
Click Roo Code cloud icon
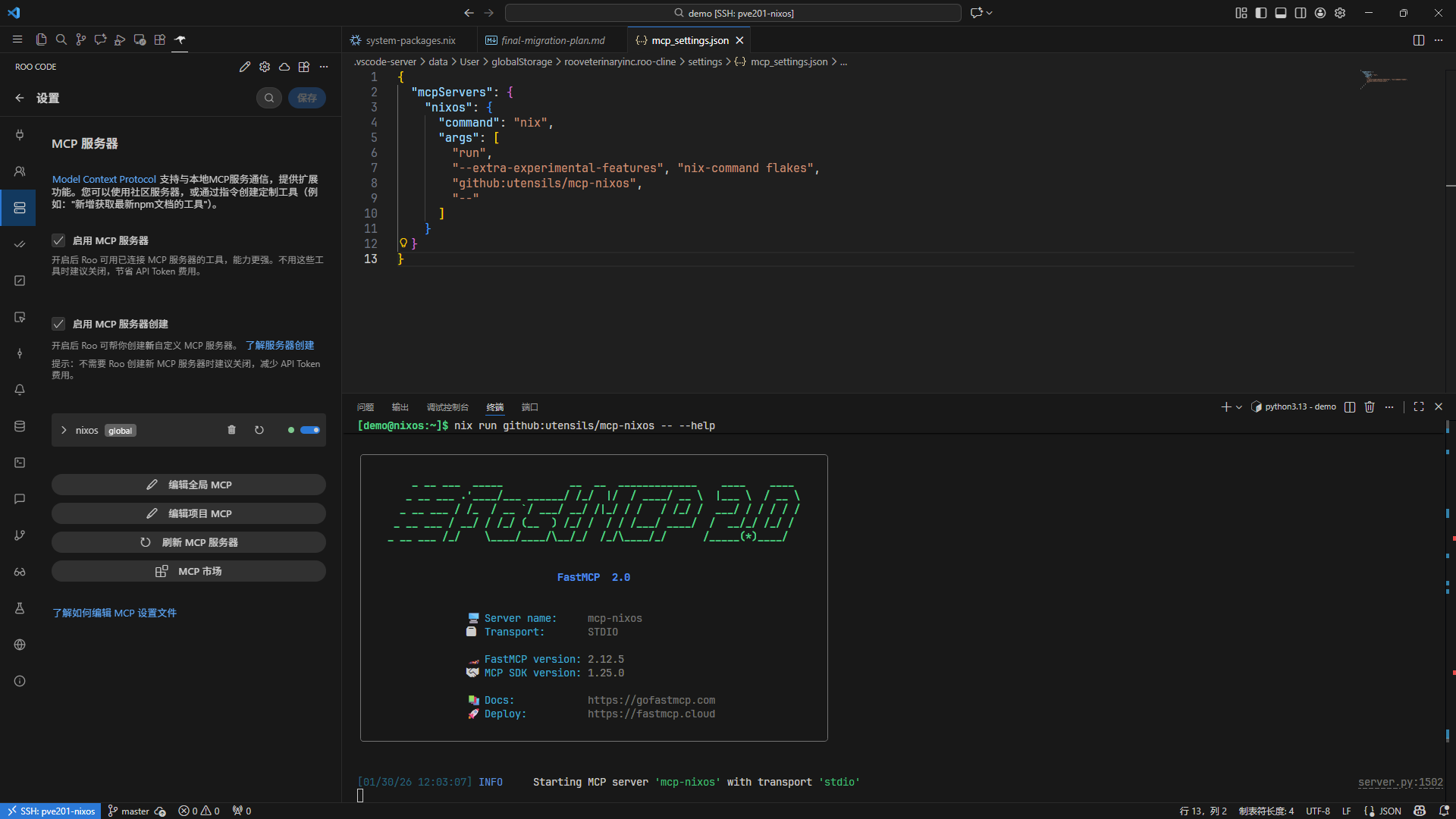pos(284,67)
